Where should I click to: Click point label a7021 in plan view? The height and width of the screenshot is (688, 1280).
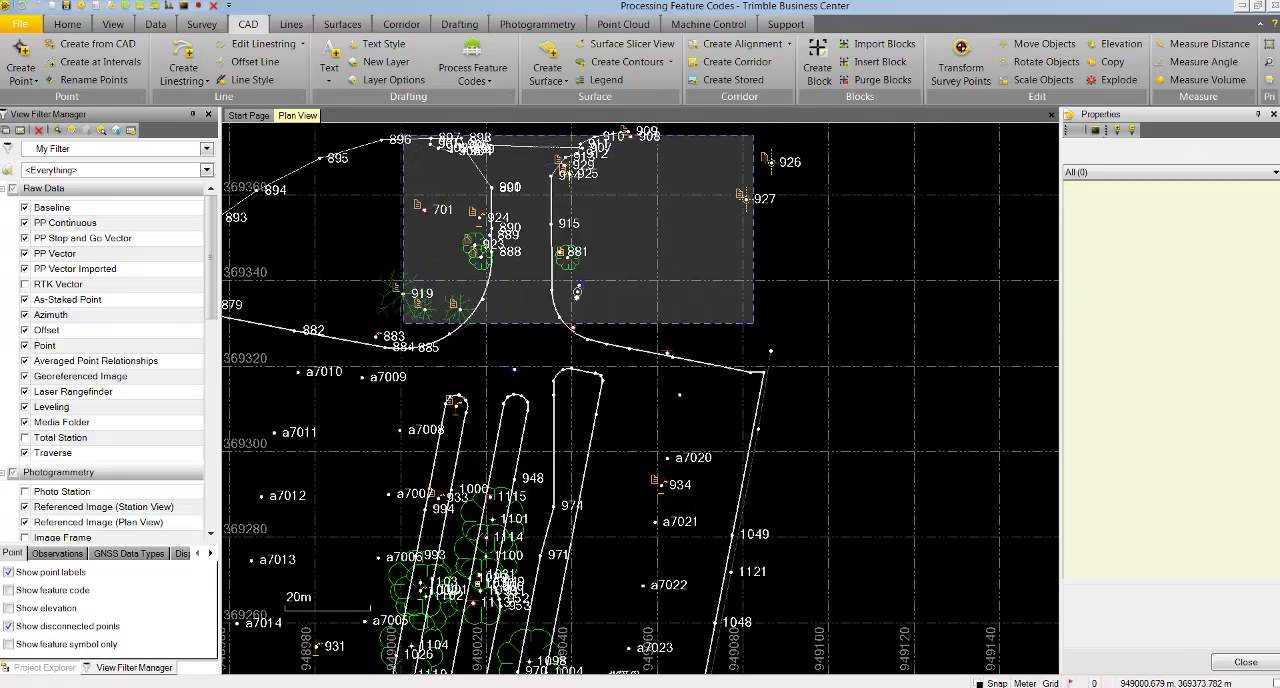pyautogui.click(x=679, y=522)
